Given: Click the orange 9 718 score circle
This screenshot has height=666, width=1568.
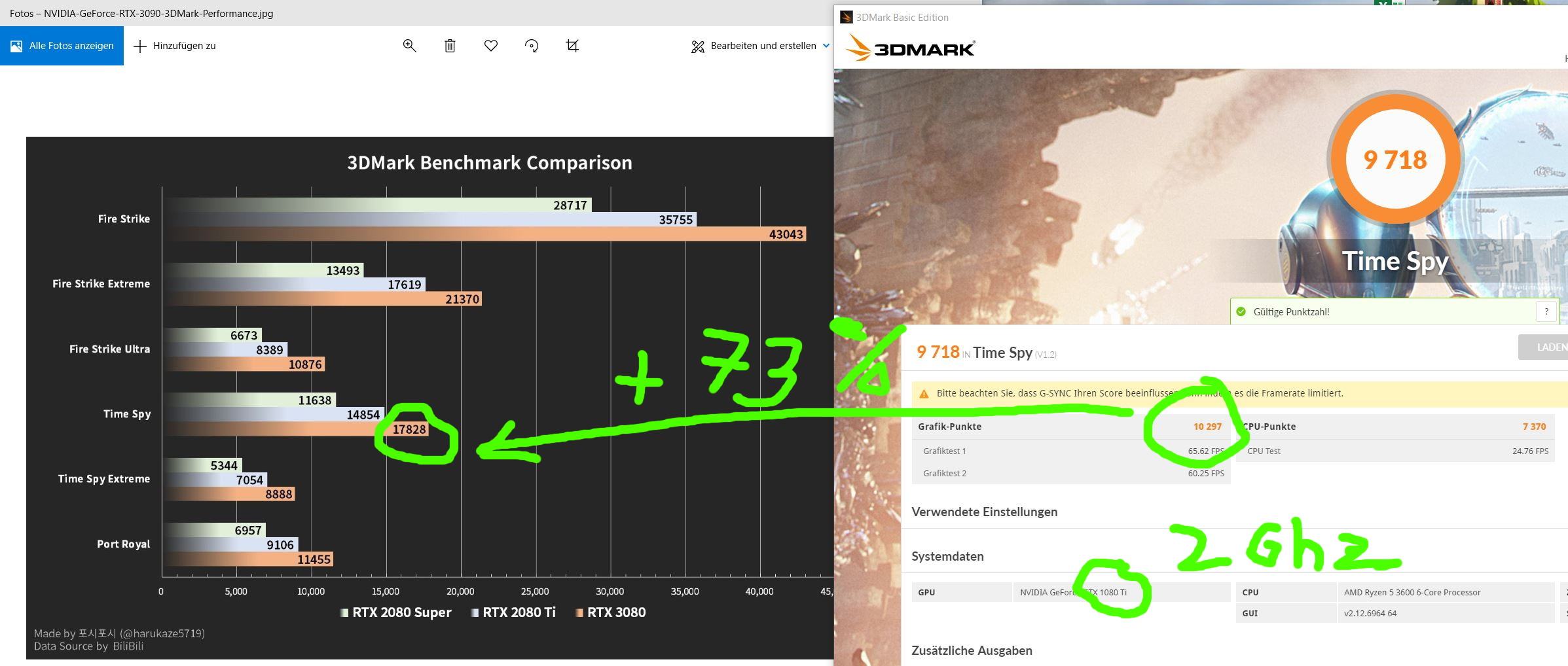Looking at the screenshot, I should pyautogui.click(x=1395, y=160).
